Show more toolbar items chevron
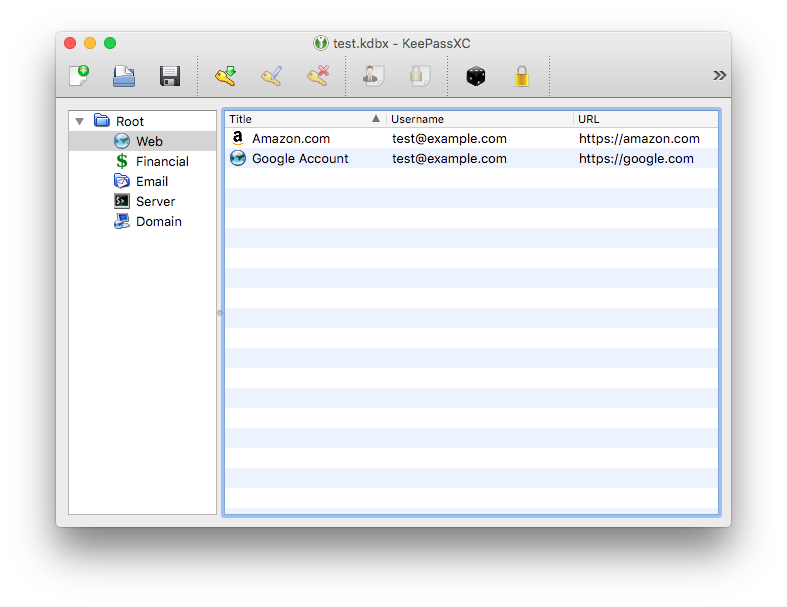Screen dimensions: 787x607 click(x=719, y=75)
